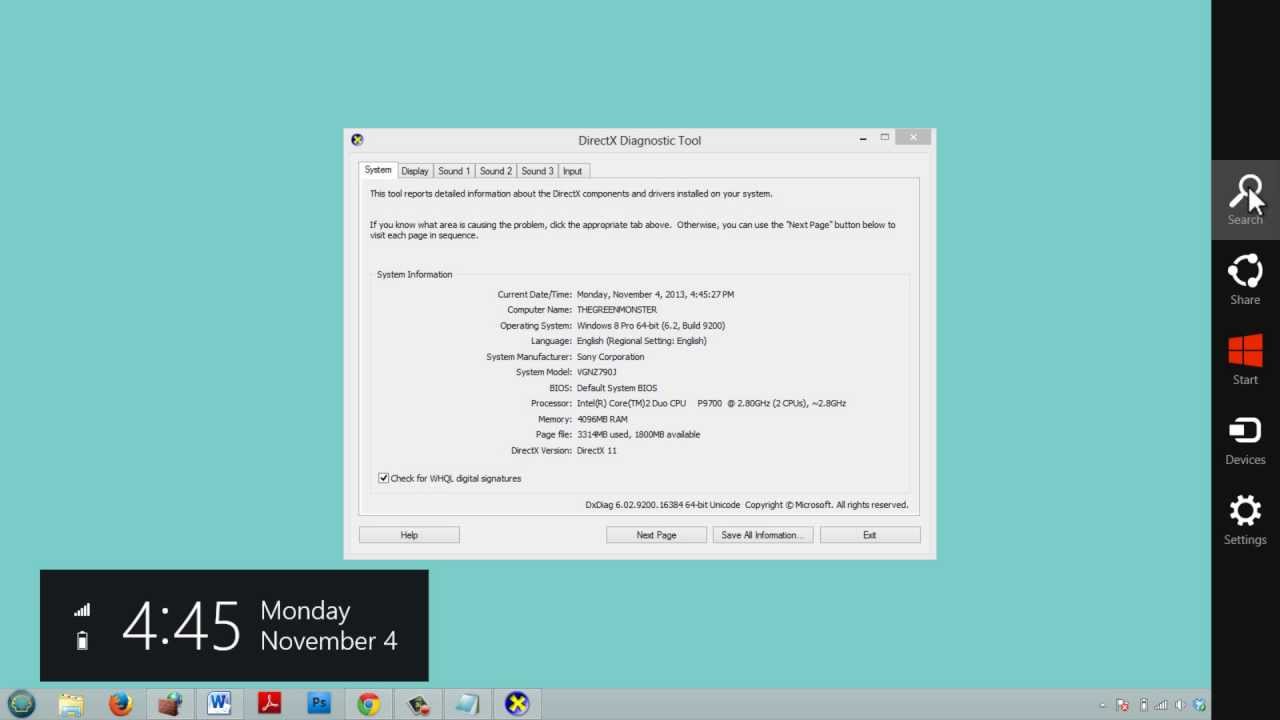
Task: Open the notepad taskbar icon
Action: click(468, 704)
